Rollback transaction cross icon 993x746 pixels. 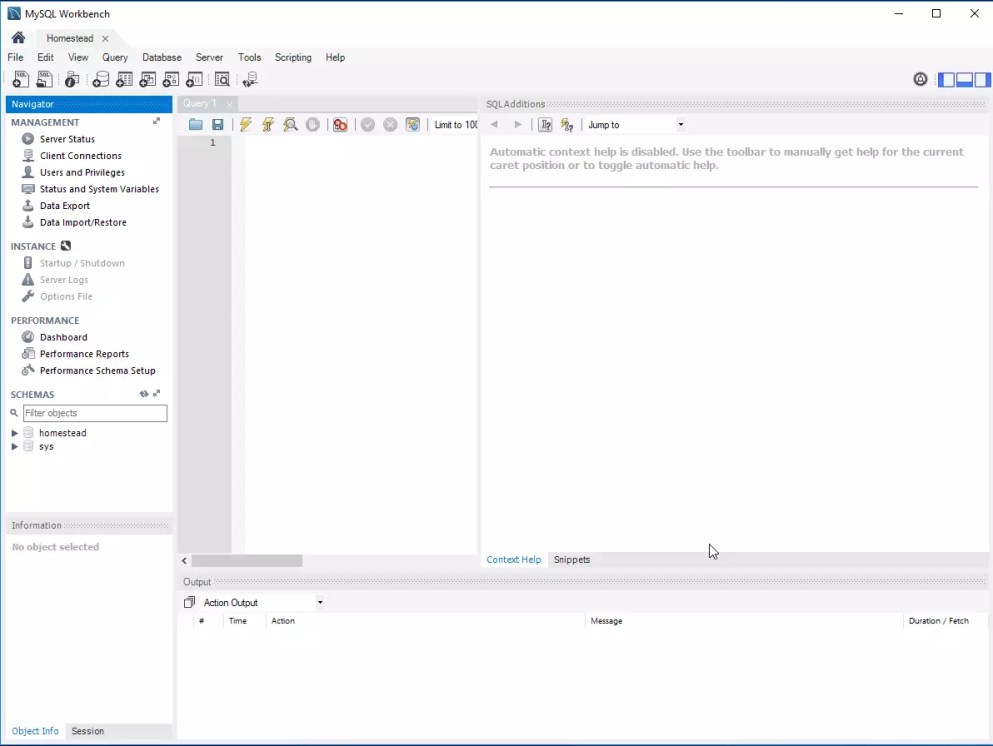[390, 125]
